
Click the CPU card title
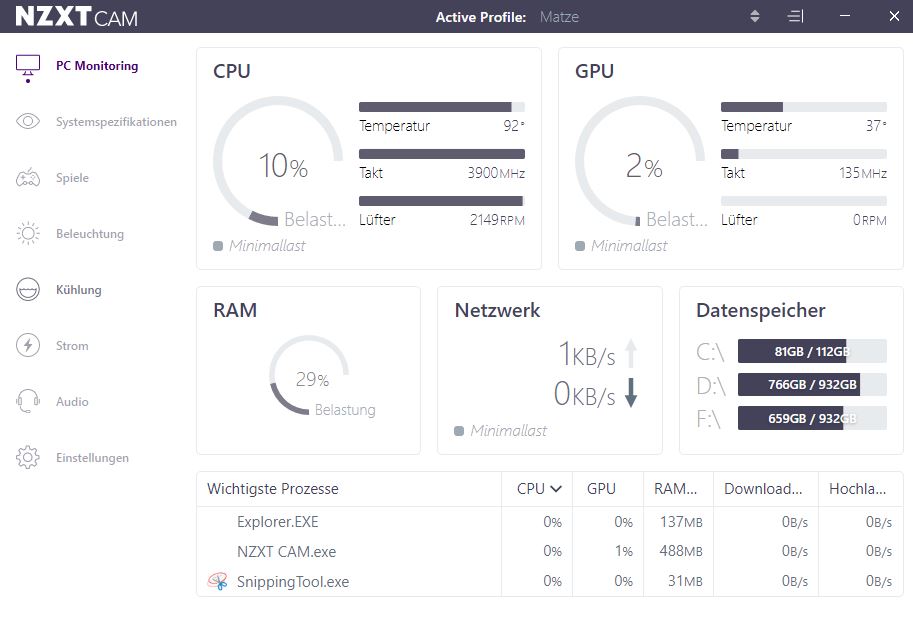[x=232, y=71]
